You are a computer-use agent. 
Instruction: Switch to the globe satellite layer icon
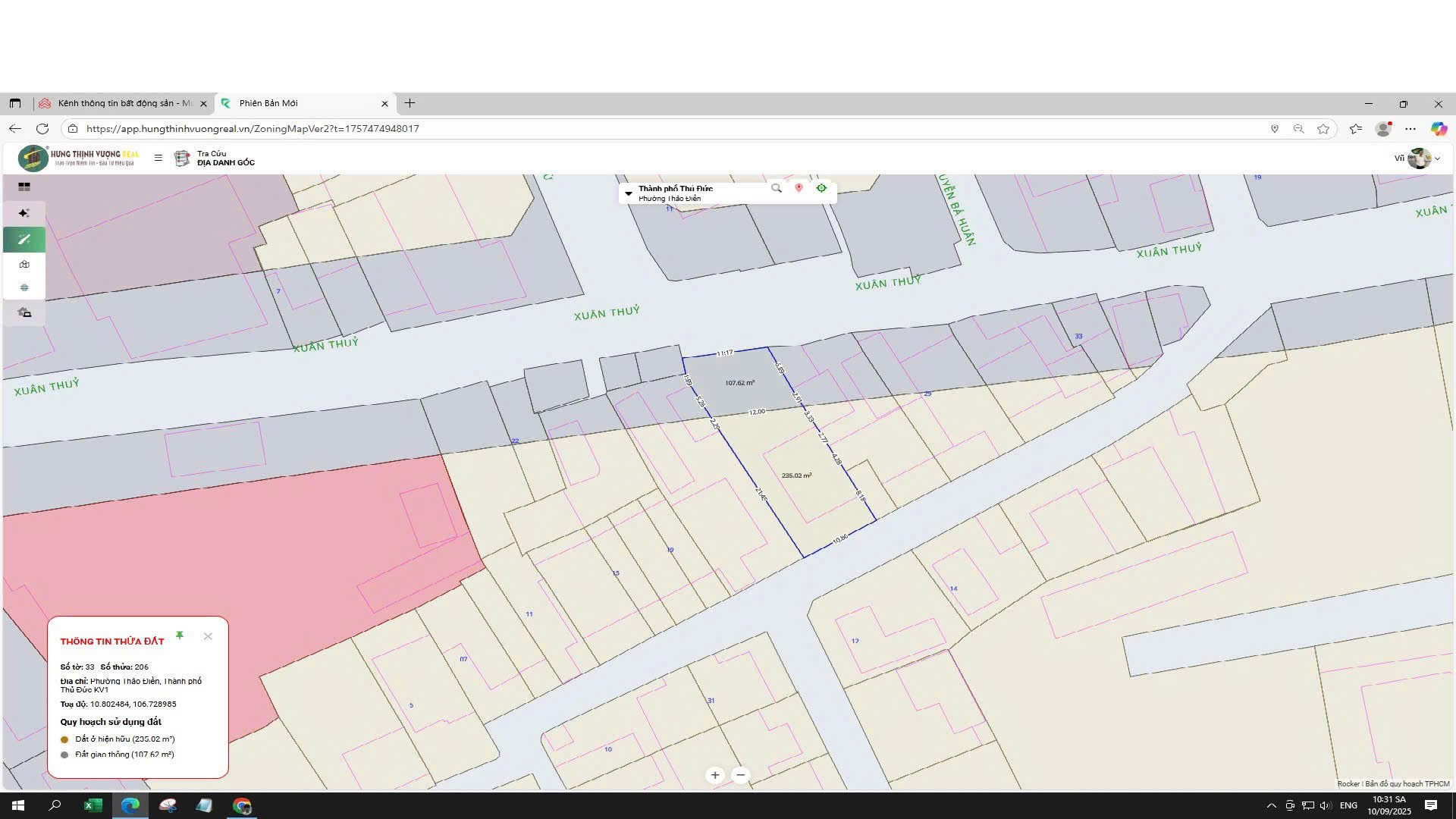click(24, 287)
